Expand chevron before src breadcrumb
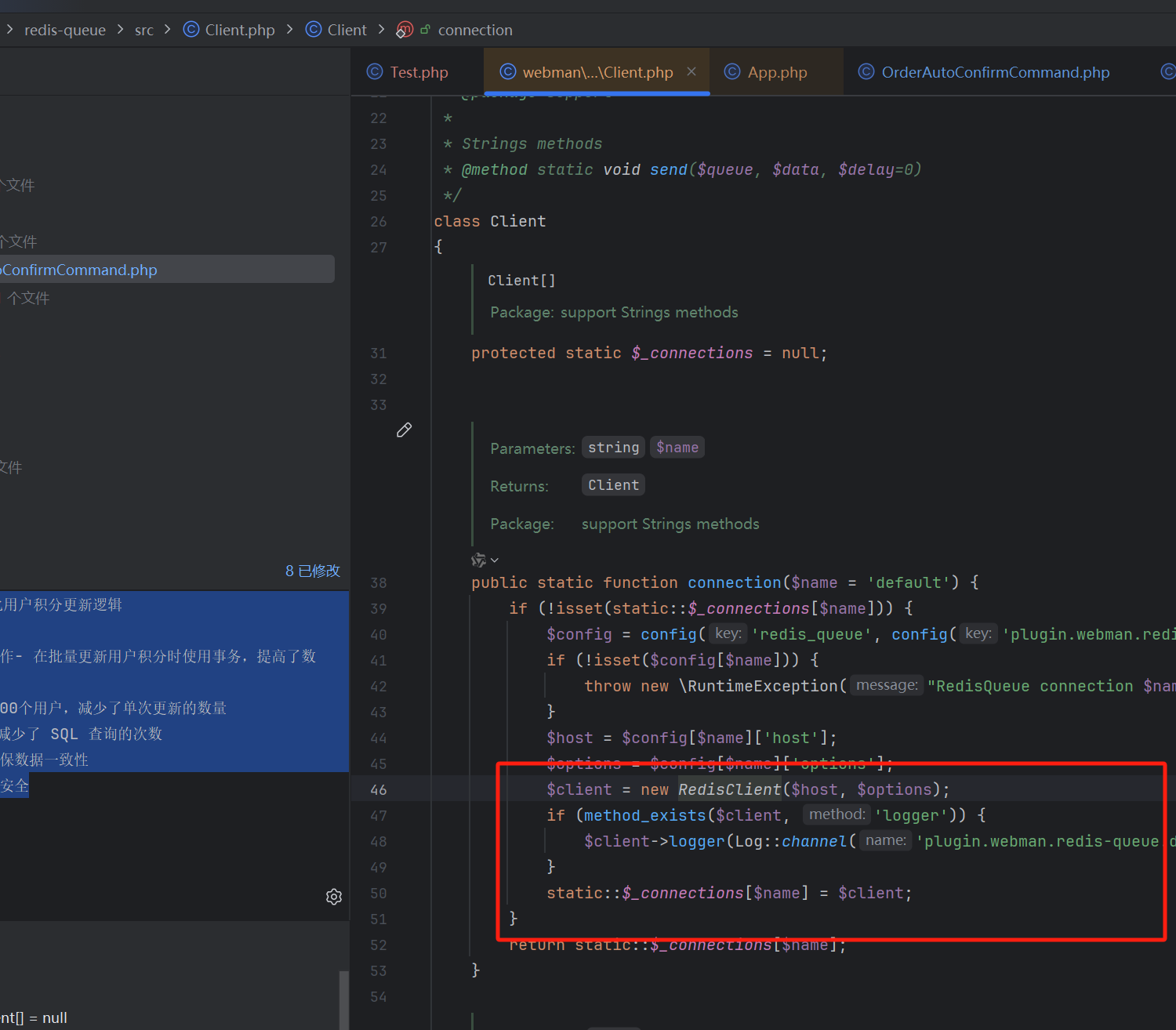This screenshot has height=1030, width=1176. coord(121,30)
